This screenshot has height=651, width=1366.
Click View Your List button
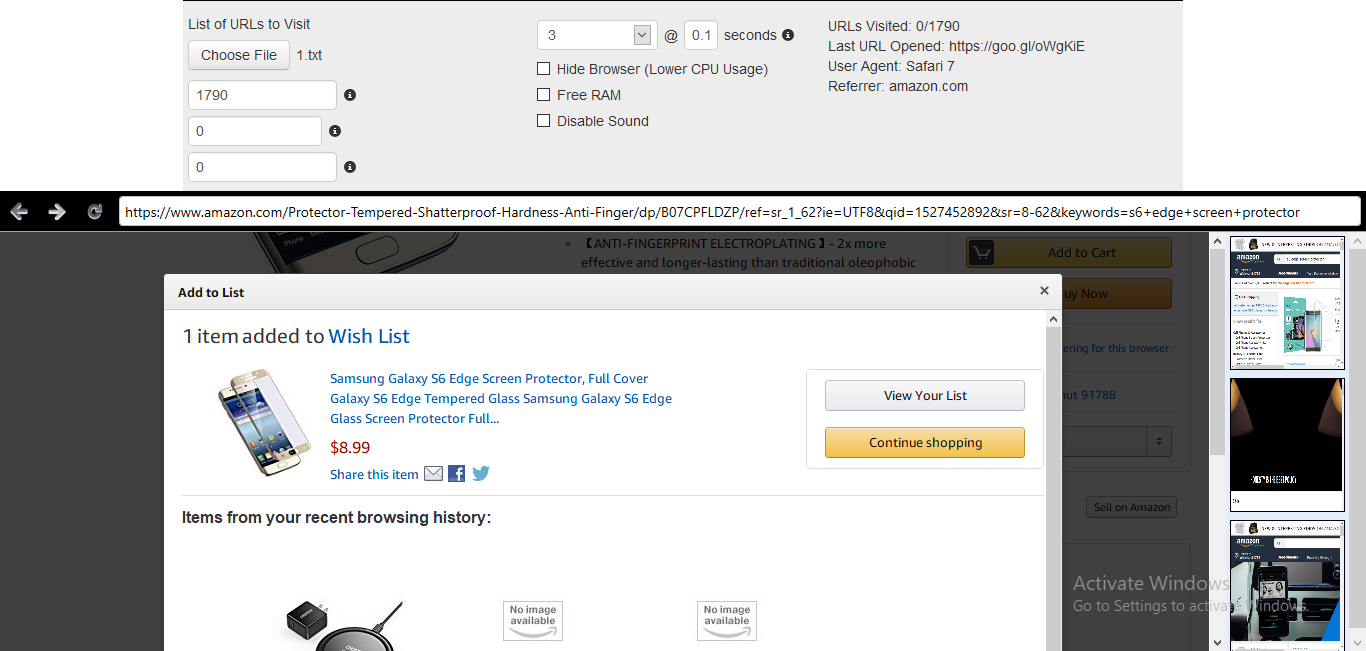[x=925, y=395]
